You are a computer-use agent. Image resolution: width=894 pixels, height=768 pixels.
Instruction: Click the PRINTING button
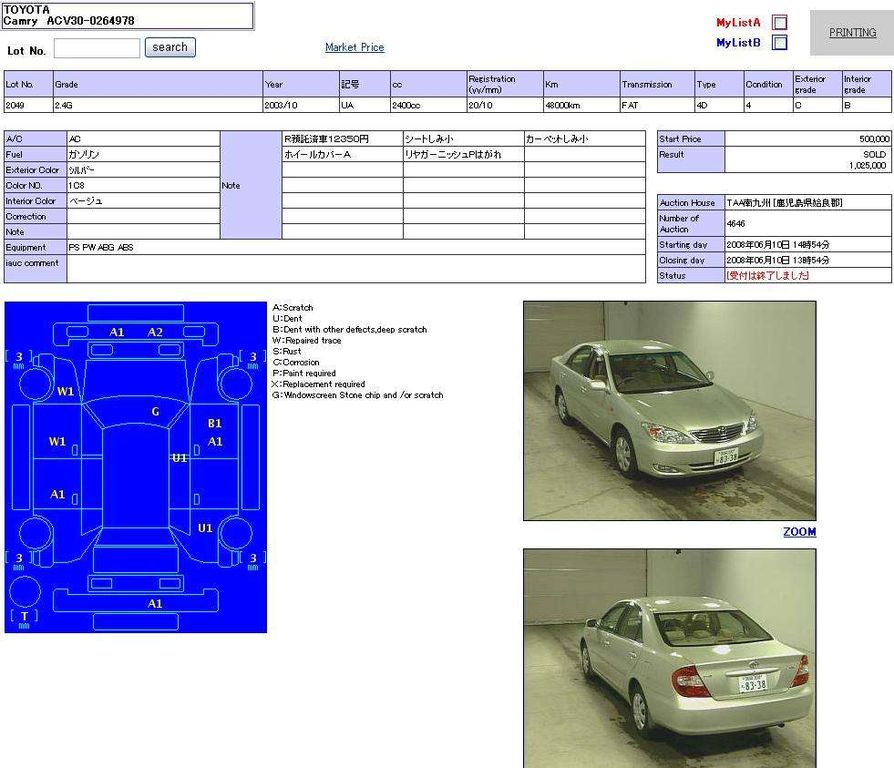tap(852, 32)
